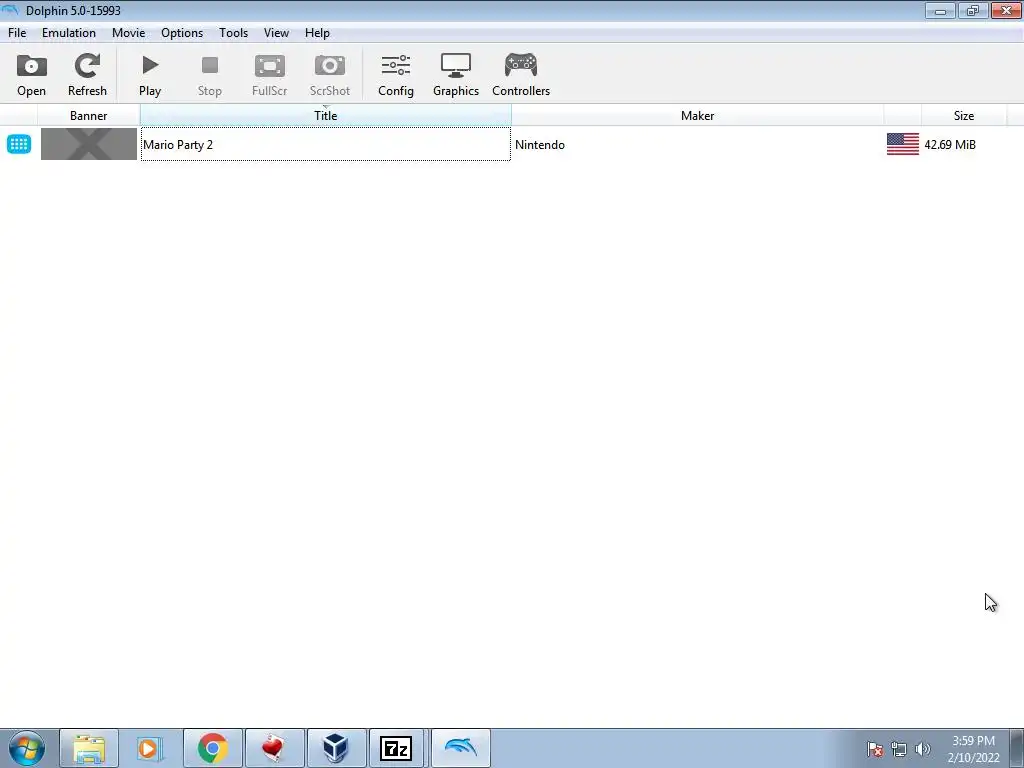The height and width of the screenshot is (768, 1024).
Task: Open Google Chrome from the taskbar
Action: [212, 748]
